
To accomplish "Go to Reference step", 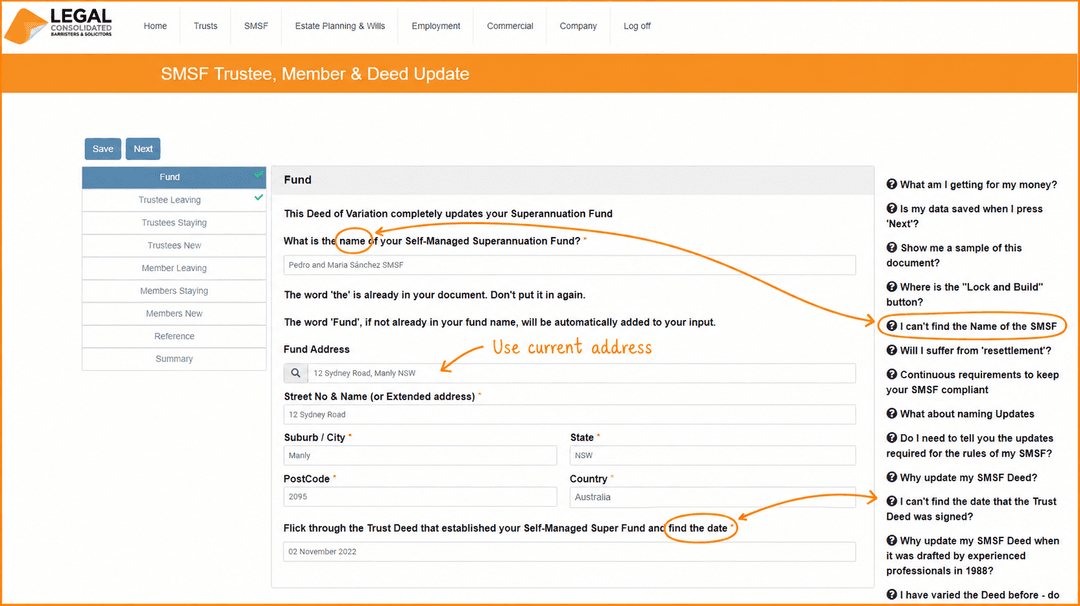I will 174,336.
